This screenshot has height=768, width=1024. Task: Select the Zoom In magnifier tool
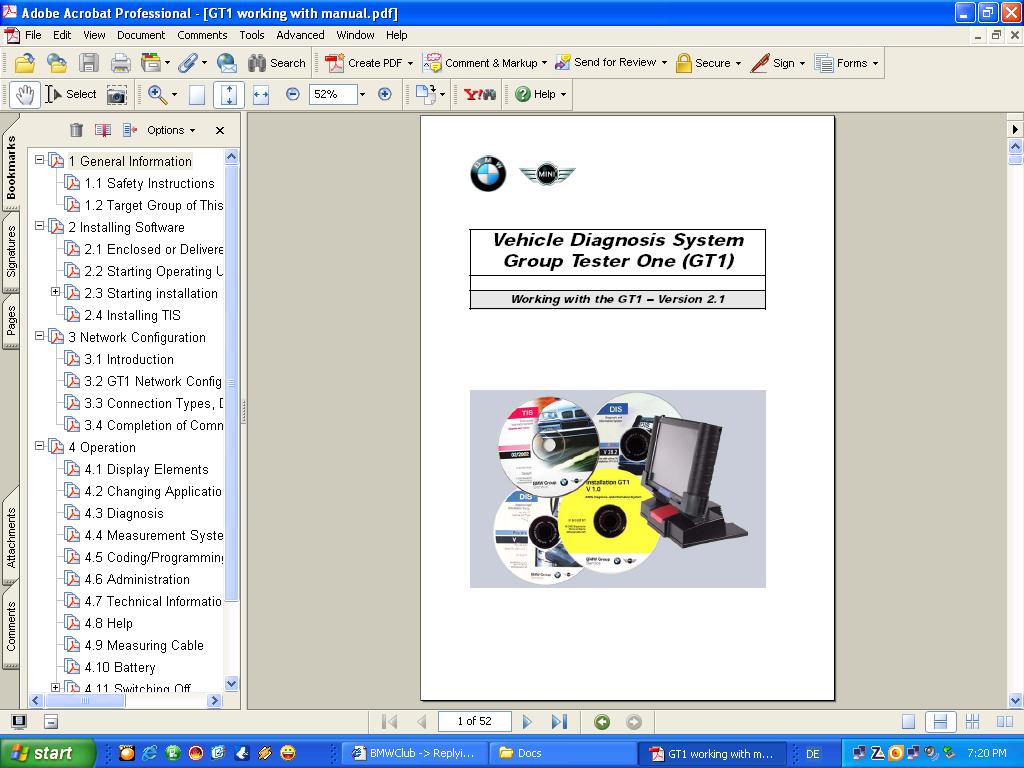click(x=157, y=95)
